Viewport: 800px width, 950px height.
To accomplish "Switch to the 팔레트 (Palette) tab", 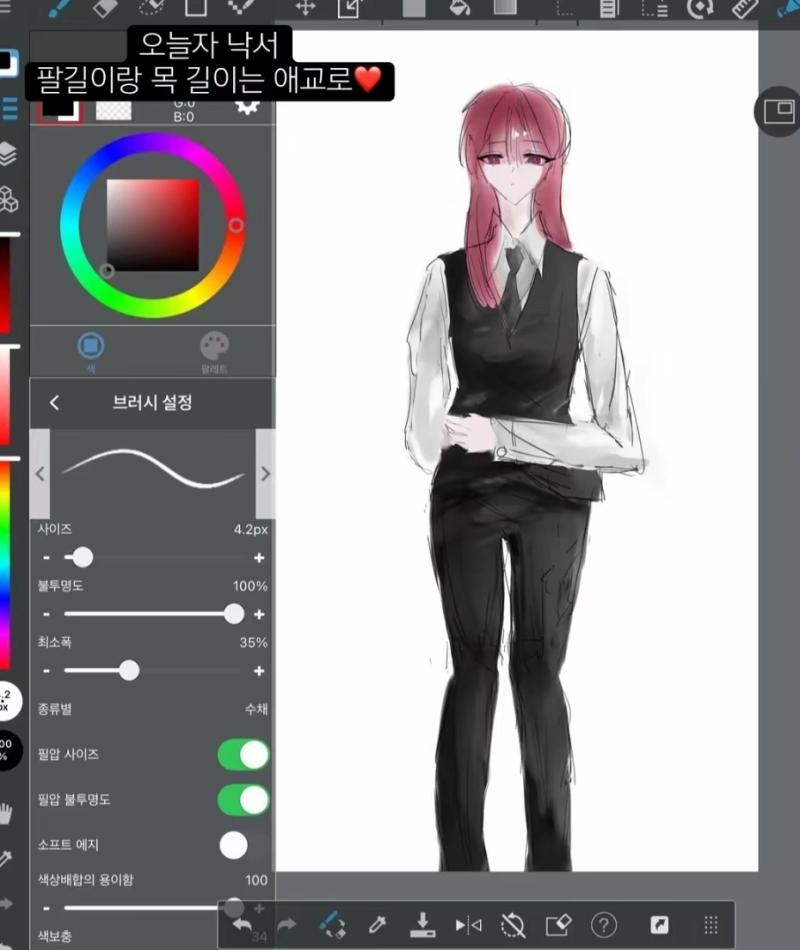I will tap(214, 351).
